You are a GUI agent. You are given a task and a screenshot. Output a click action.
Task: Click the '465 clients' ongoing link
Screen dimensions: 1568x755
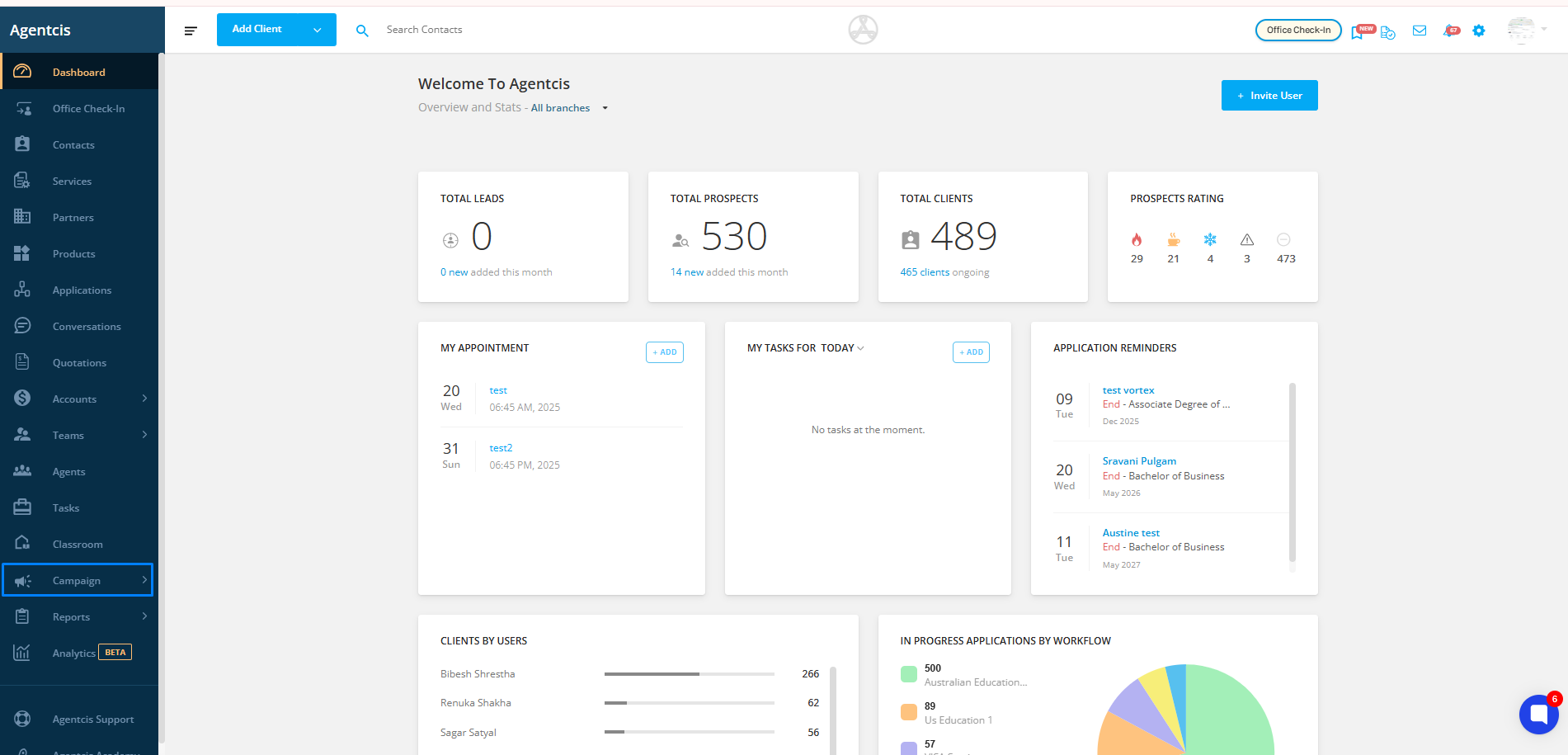click(x=925, y=272)
